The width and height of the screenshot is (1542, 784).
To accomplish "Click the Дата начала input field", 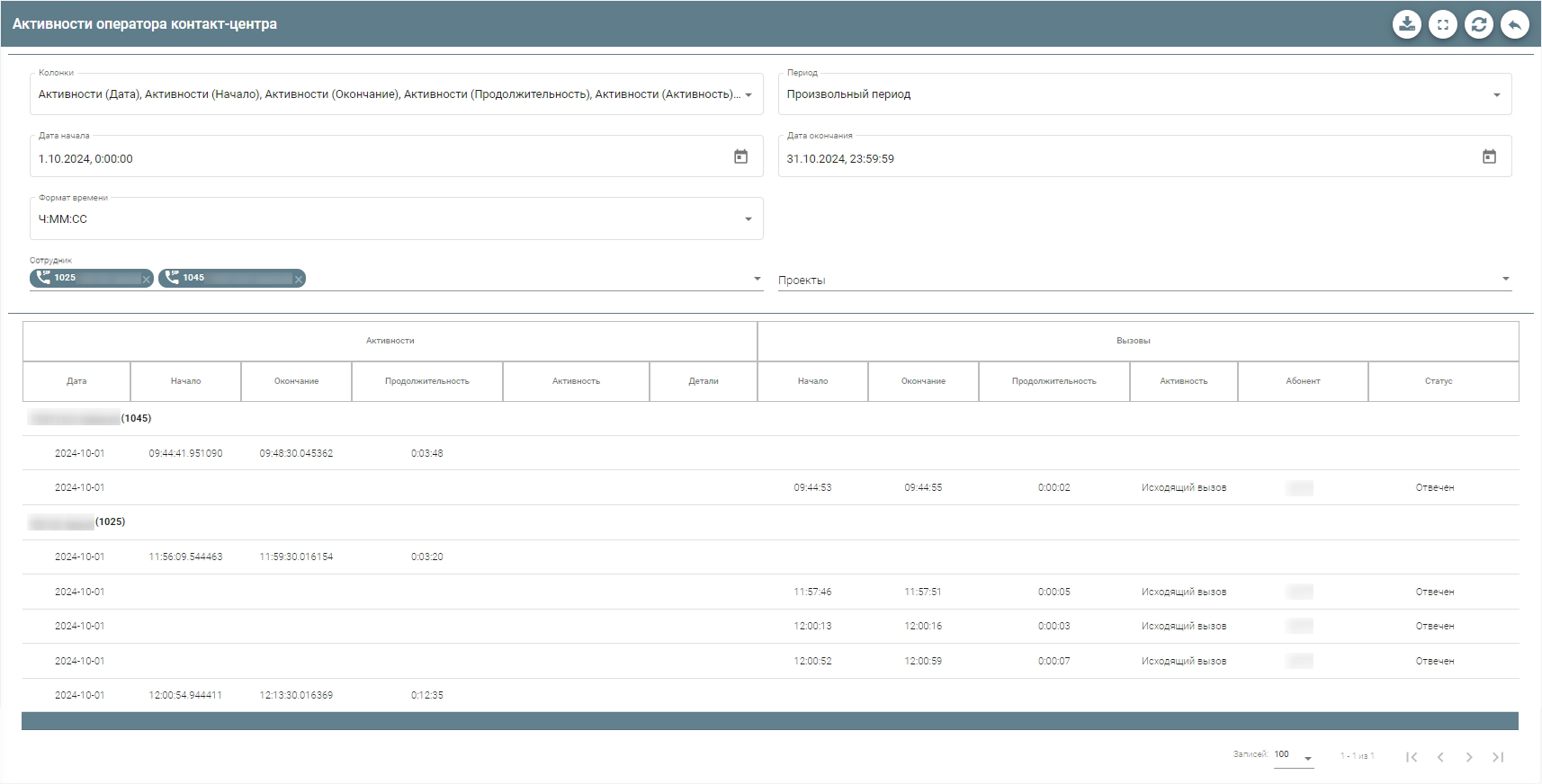I will (378, 158).
